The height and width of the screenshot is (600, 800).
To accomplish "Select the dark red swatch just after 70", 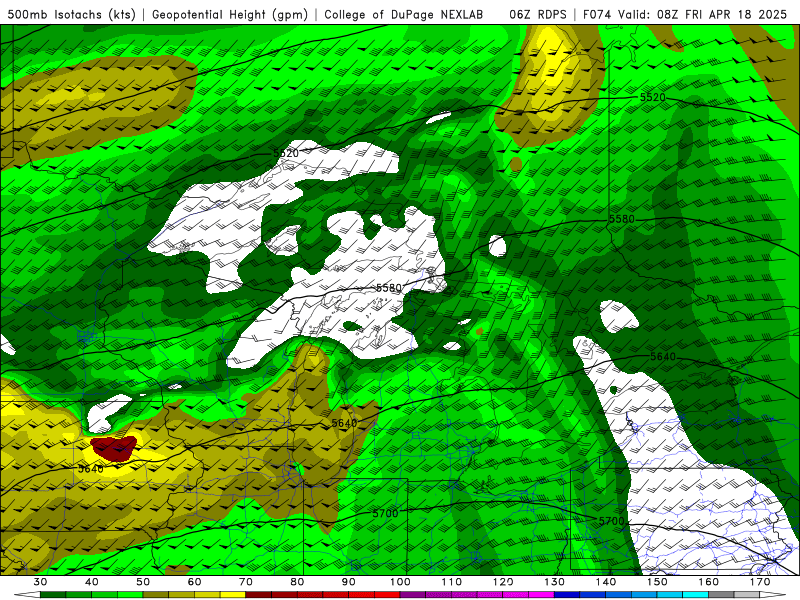I will pyautogui.click(x=259, y=595).
